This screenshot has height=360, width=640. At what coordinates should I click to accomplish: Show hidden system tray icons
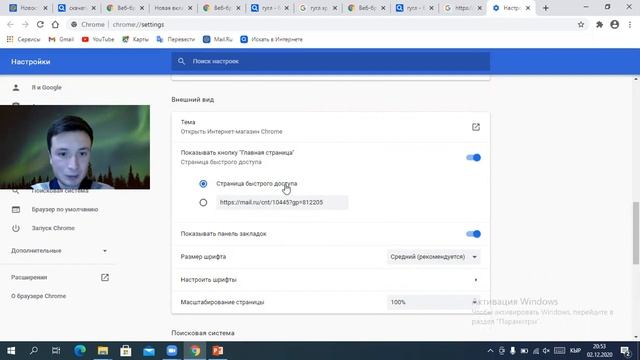click(x=490, y=351)
